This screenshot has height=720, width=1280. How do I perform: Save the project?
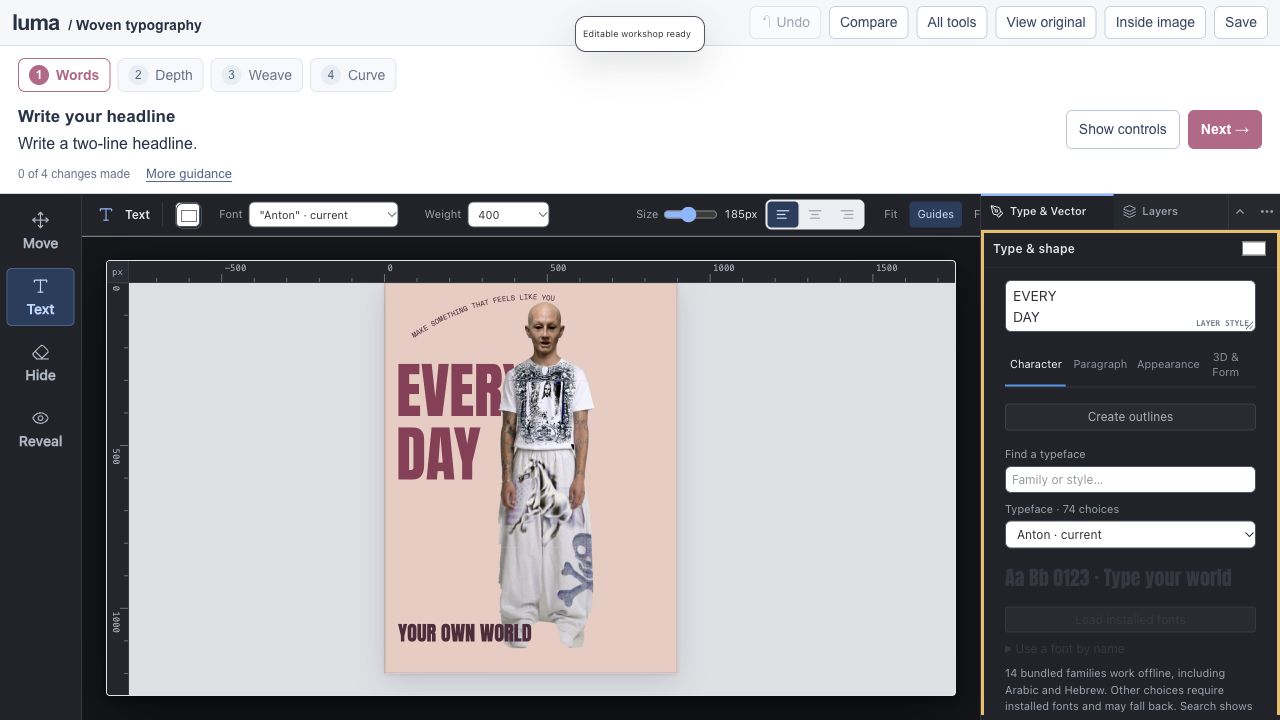click(x=1241, y=22)
